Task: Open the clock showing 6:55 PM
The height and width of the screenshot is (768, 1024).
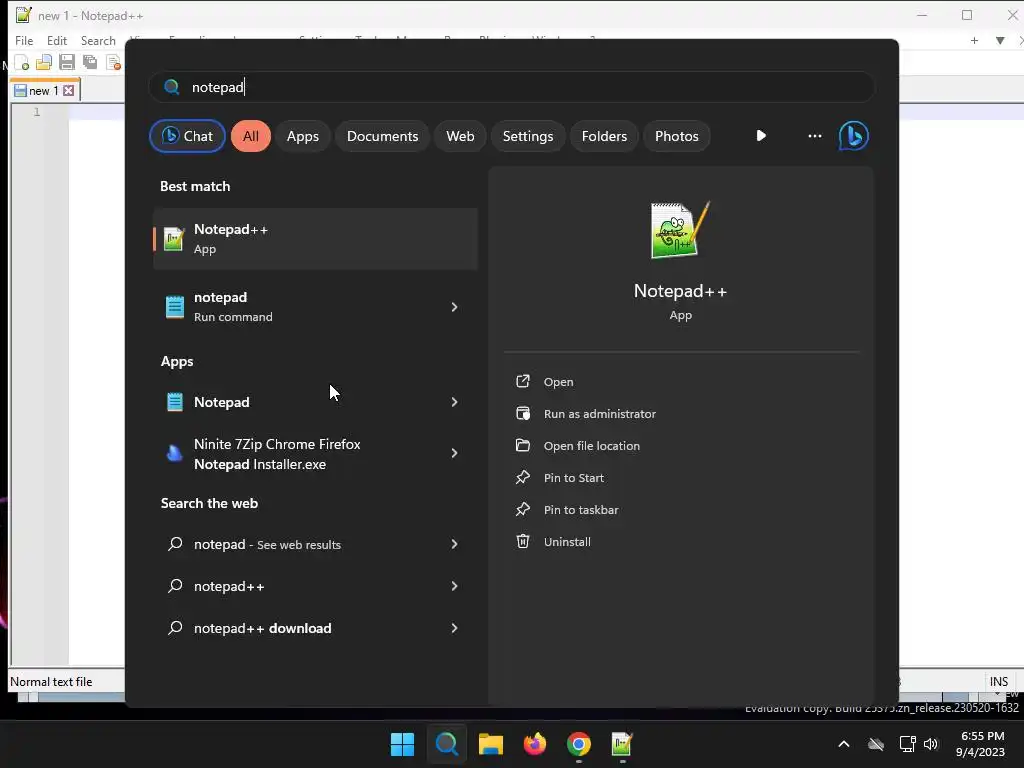Action: [x=980, y=744]
